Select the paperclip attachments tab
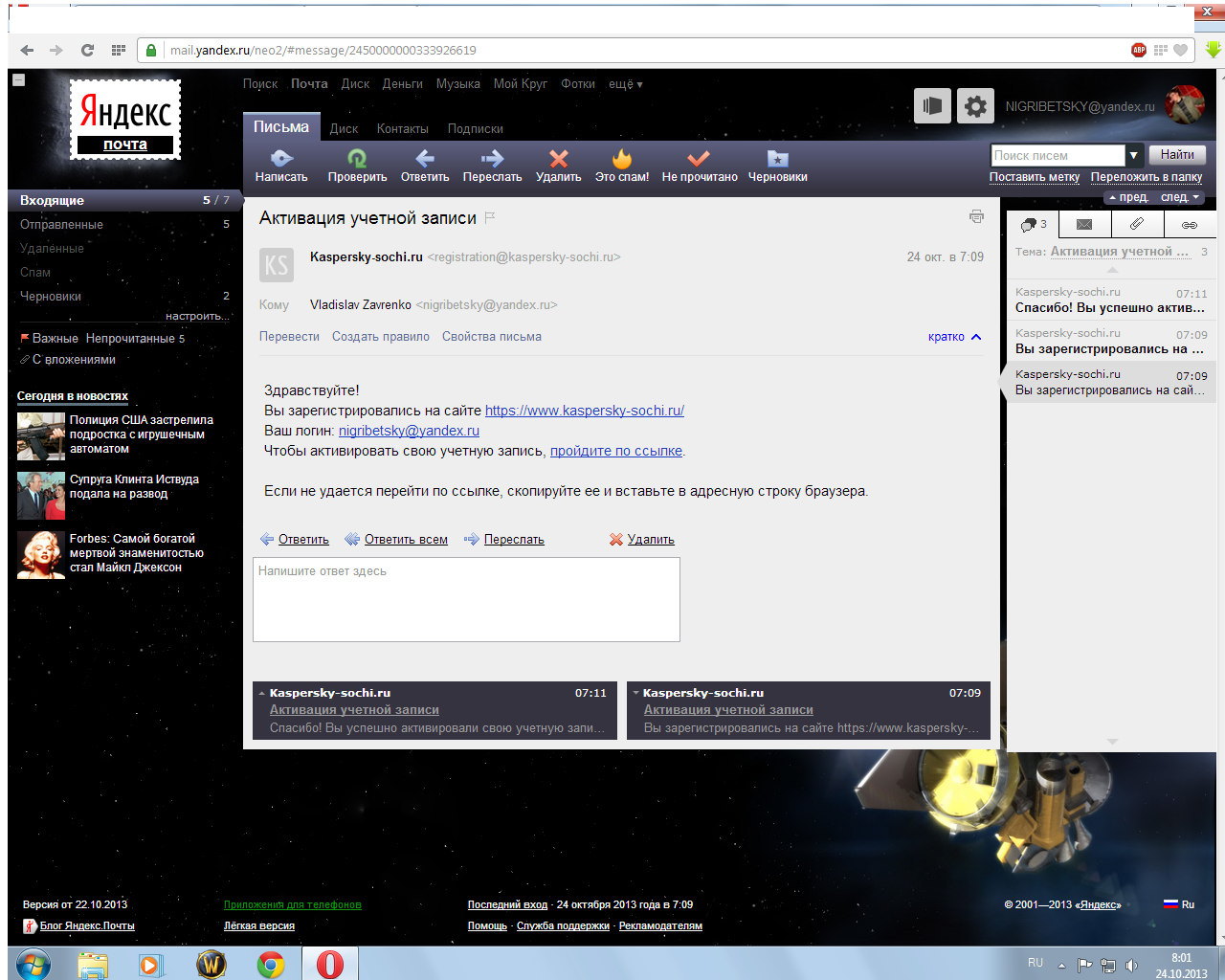 1137,225
